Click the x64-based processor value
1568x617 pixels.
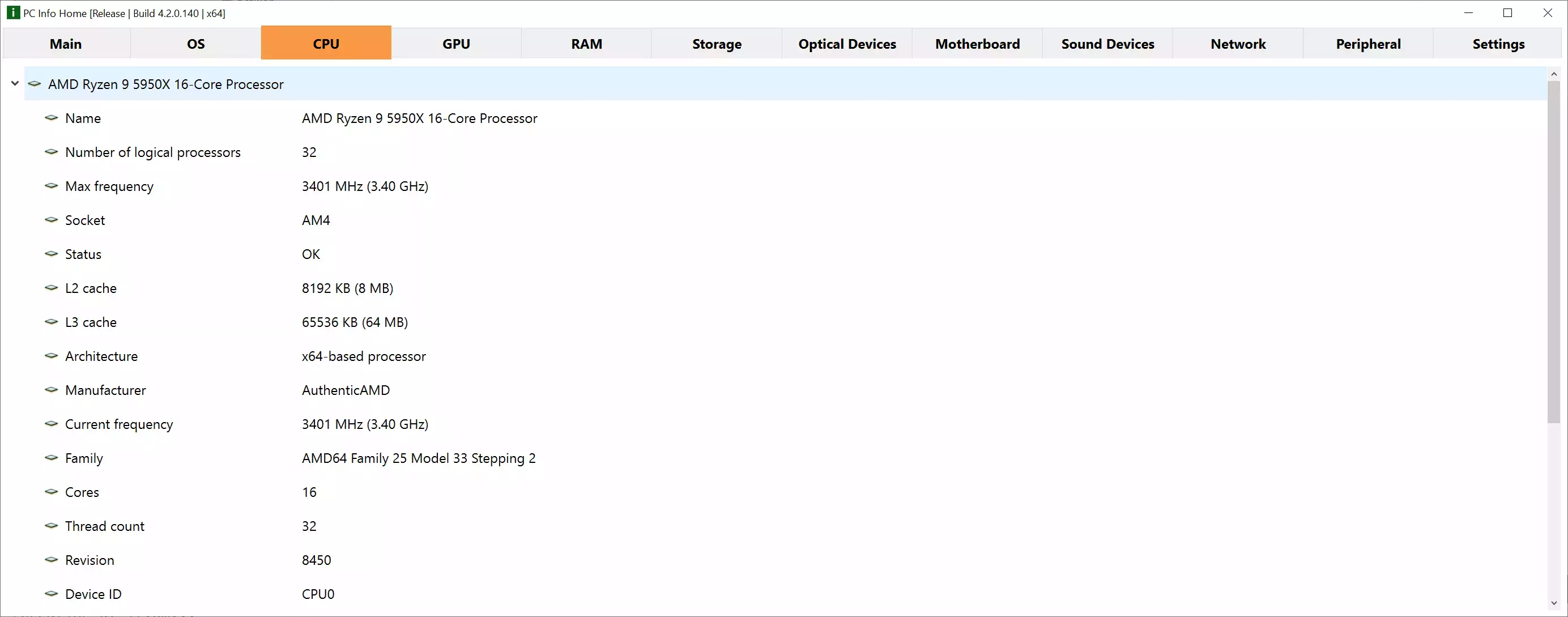[363, 356]
